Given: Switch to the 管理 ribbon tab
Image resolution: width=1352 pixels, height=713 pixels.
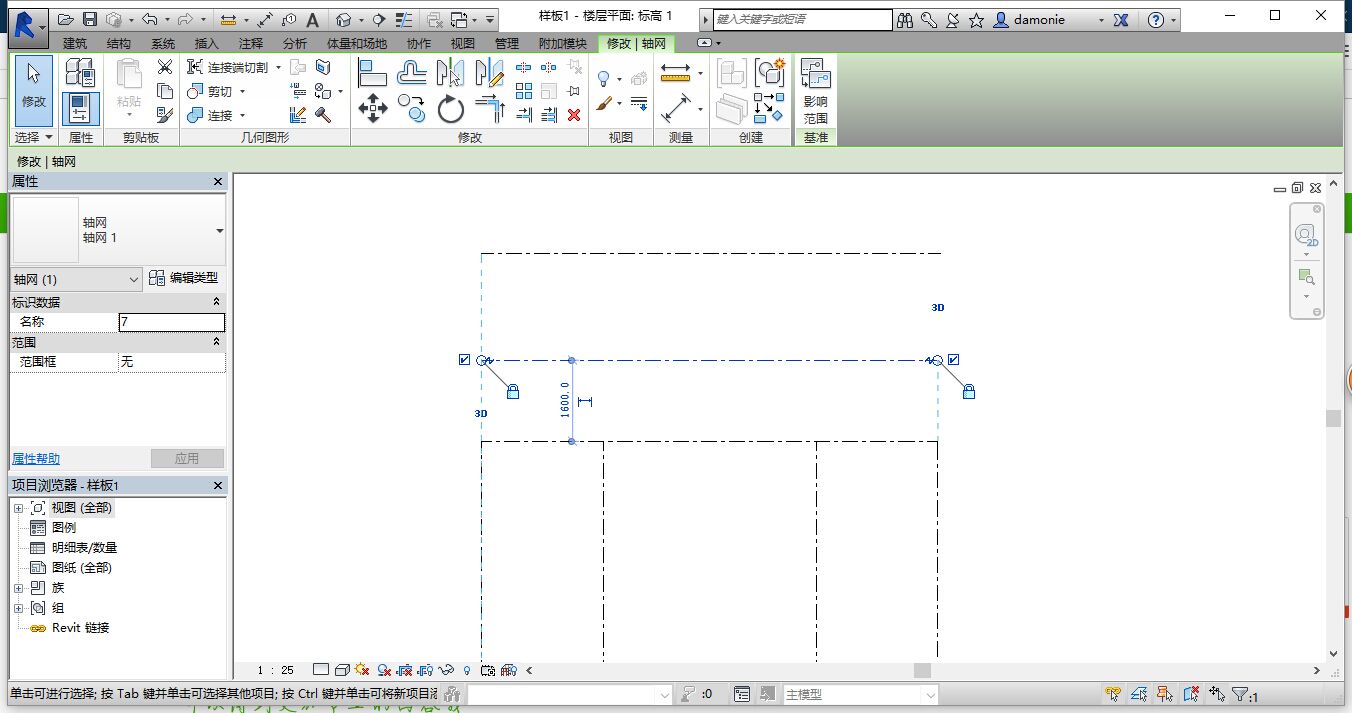Looking at the screenshot, I should pyautogui.click(x=507, y=43).
